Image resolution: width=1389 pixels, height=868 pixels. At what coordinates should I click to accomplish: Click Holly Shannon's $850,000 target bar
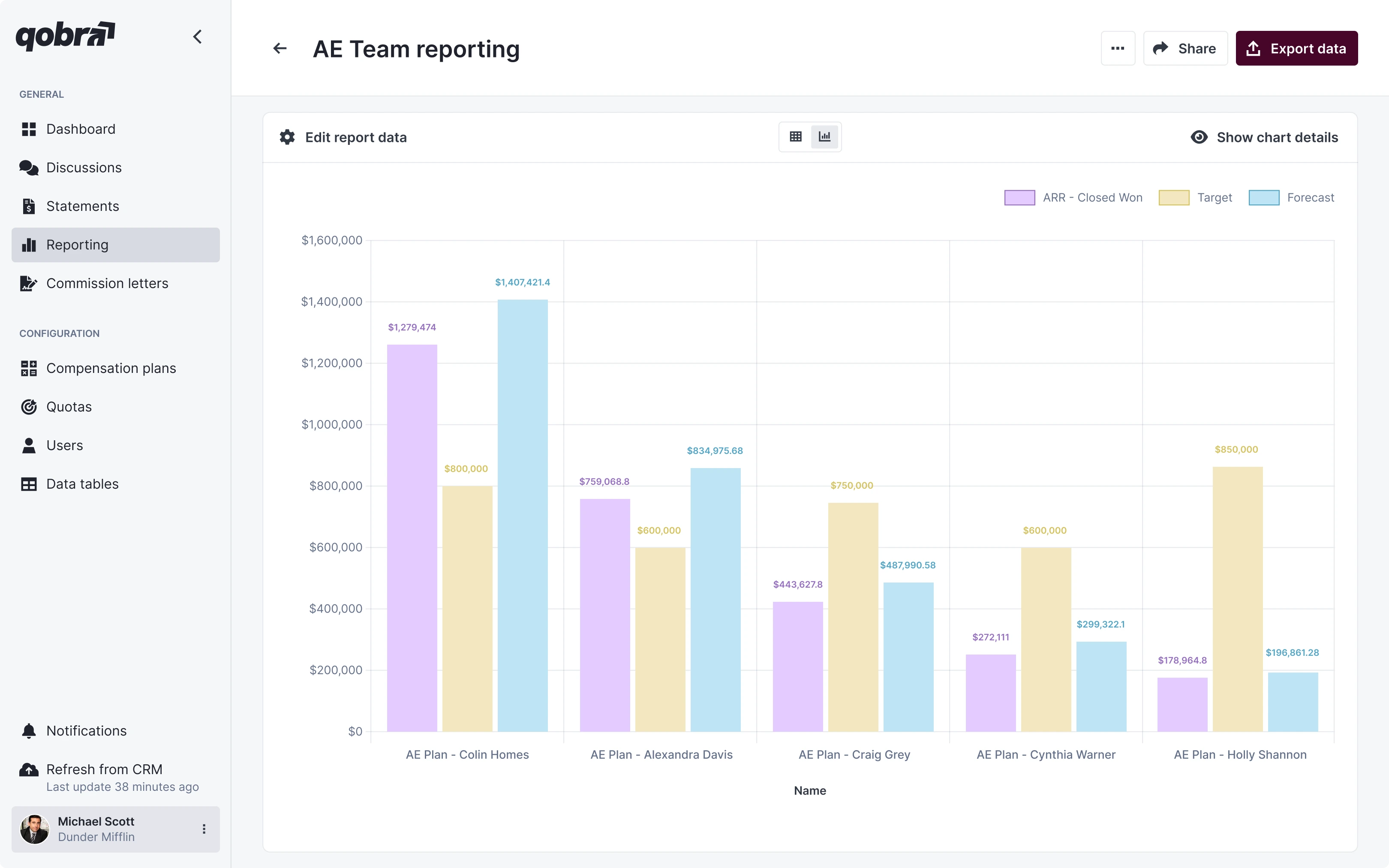coord(1238,599)
